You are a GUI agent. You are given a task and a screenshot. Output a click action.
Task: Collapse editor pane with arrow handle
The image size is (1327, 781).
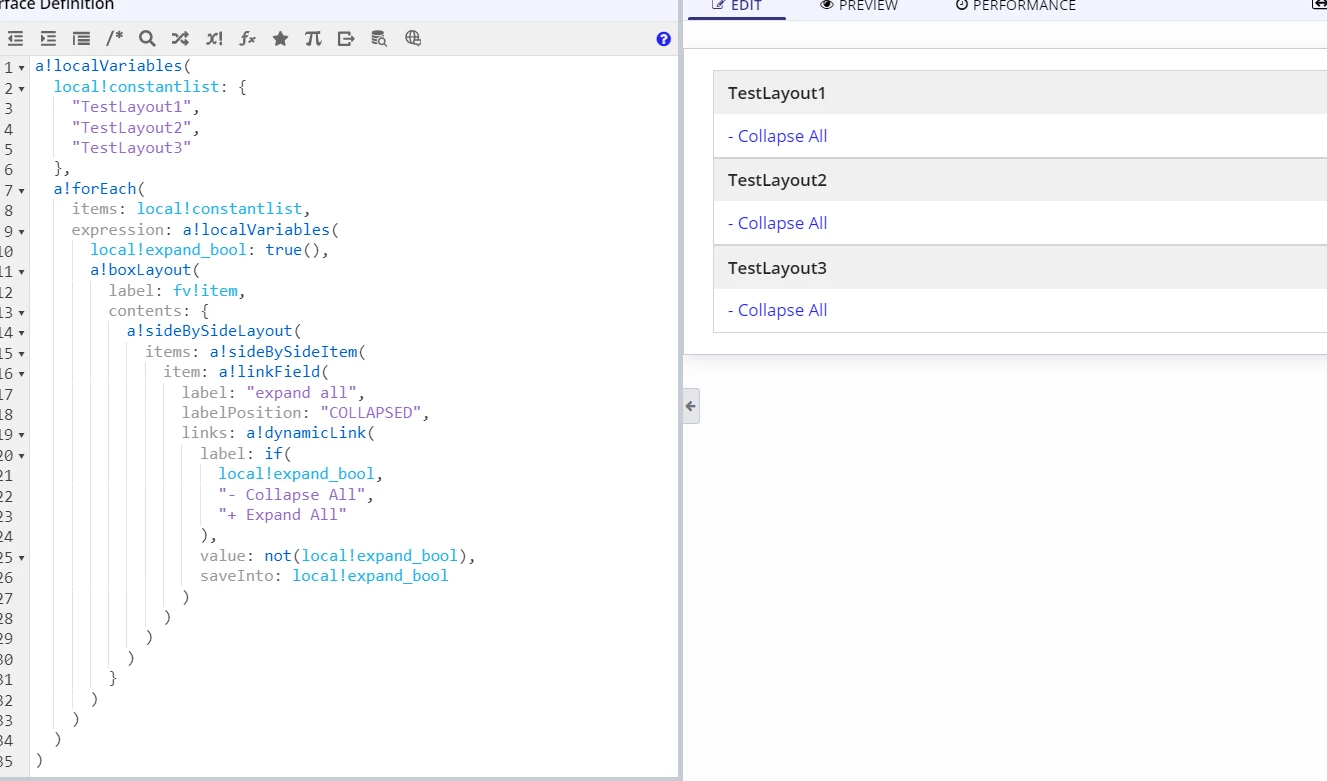691,406
